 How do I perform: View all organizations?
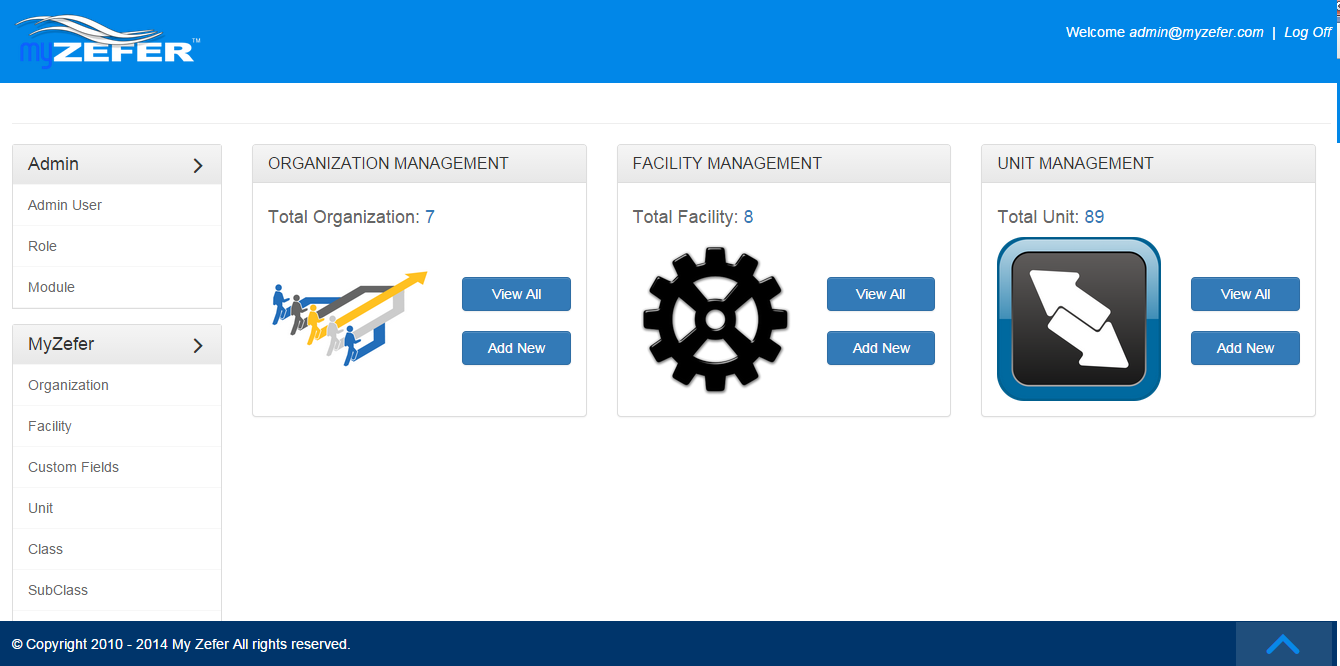tap(516, 294)
